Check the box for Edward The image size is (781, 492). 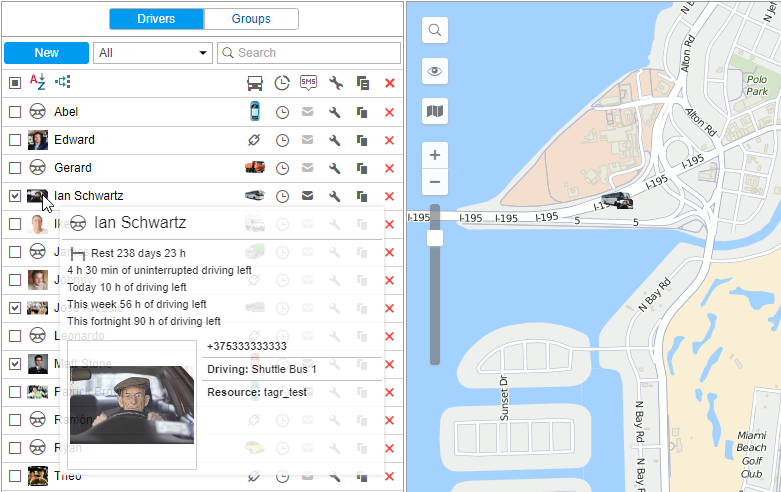tap(15, 140)
